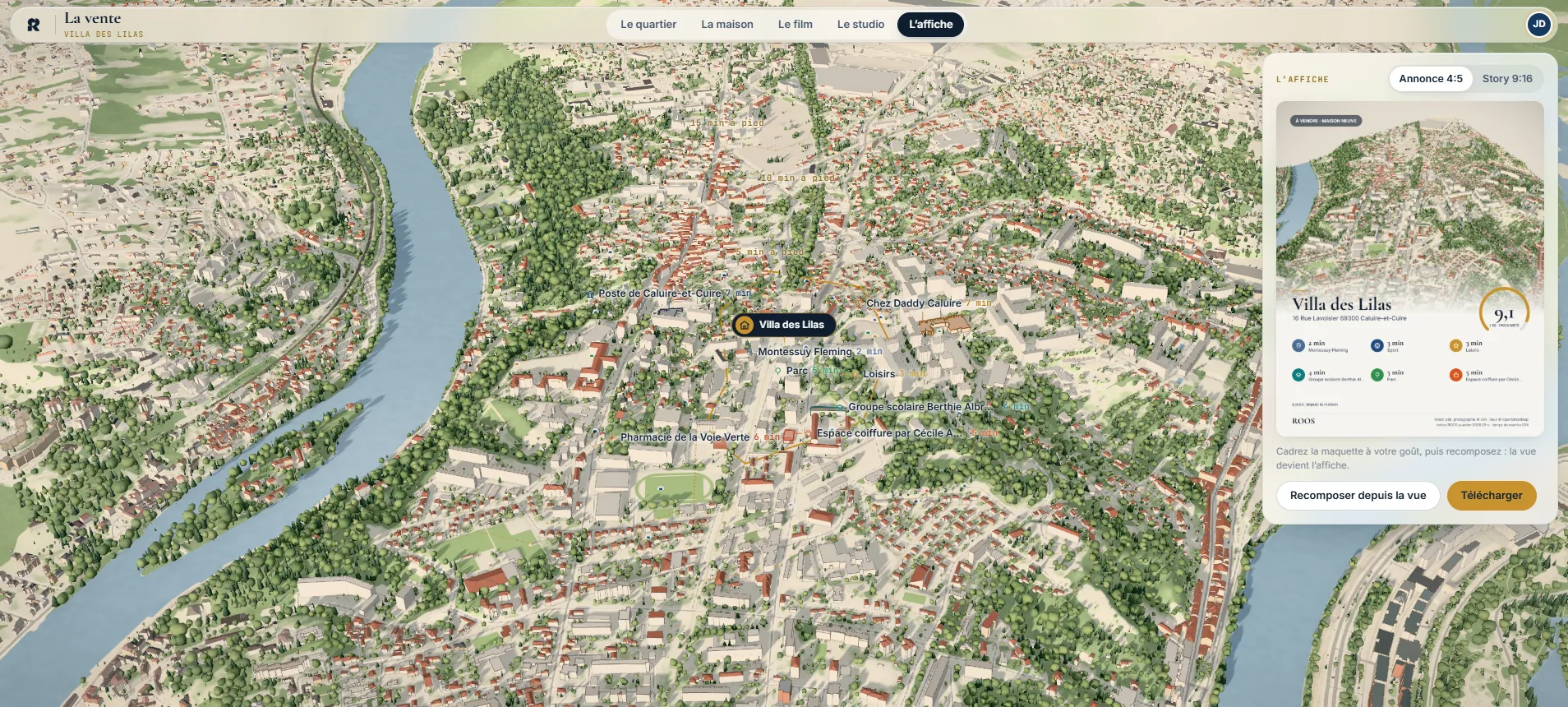This screenshot has width=1568, height=707.
Task: Click the "15 min à pied" ring label
Action: pyautogui.click(x=726, y=123)
